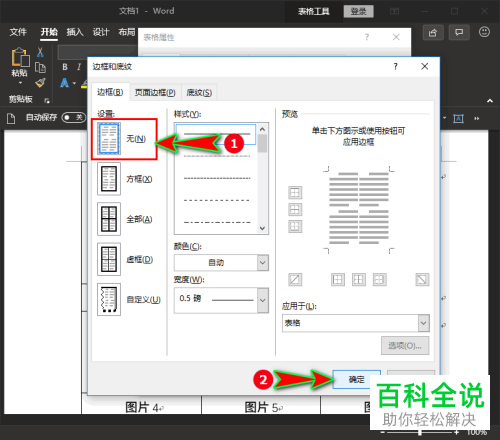Click the copy icon in the ribbon

coord(40,67)
